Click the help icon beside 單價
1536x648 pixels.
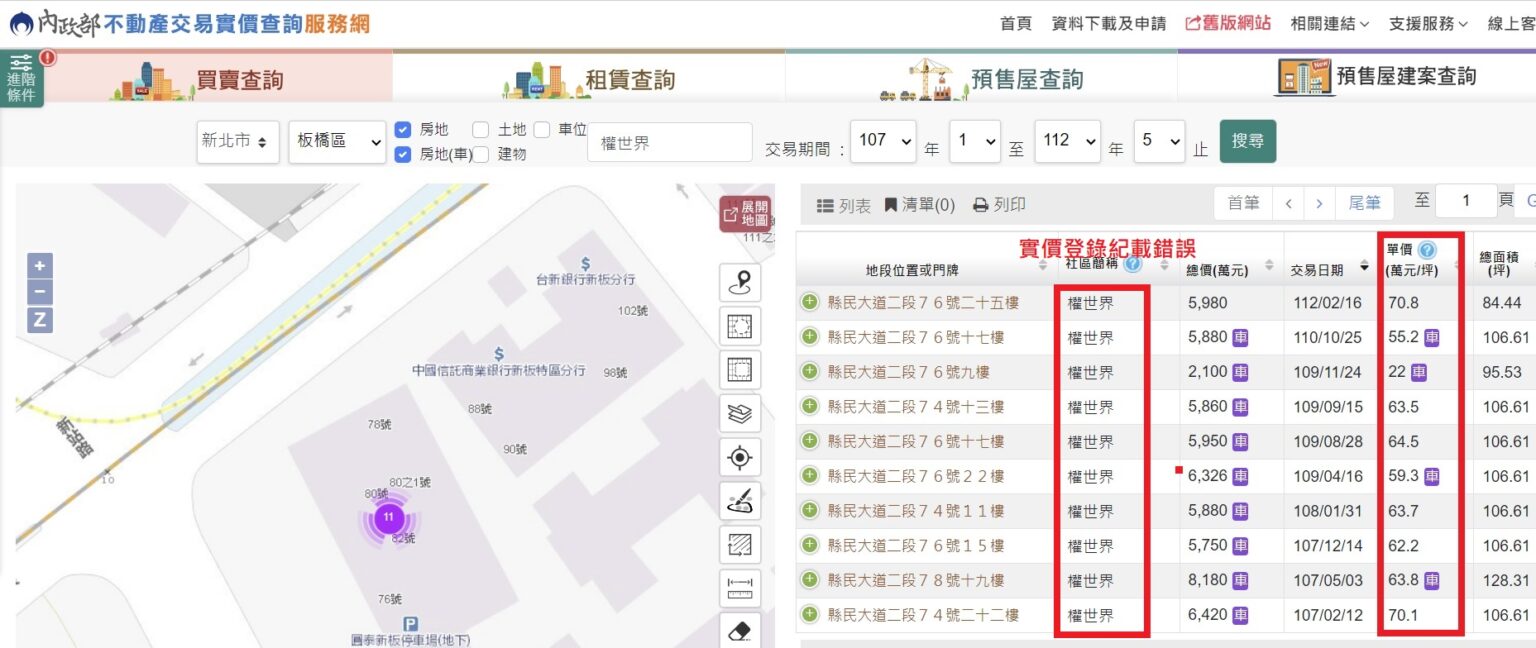point(1427,250)
